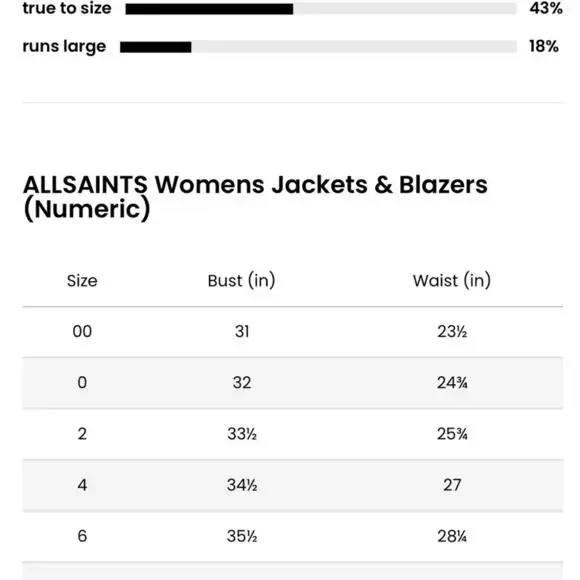Click the 18% fit percentage
Viewport: 580px width, 580px height.
pyautogui.click(x=544, y=46)
